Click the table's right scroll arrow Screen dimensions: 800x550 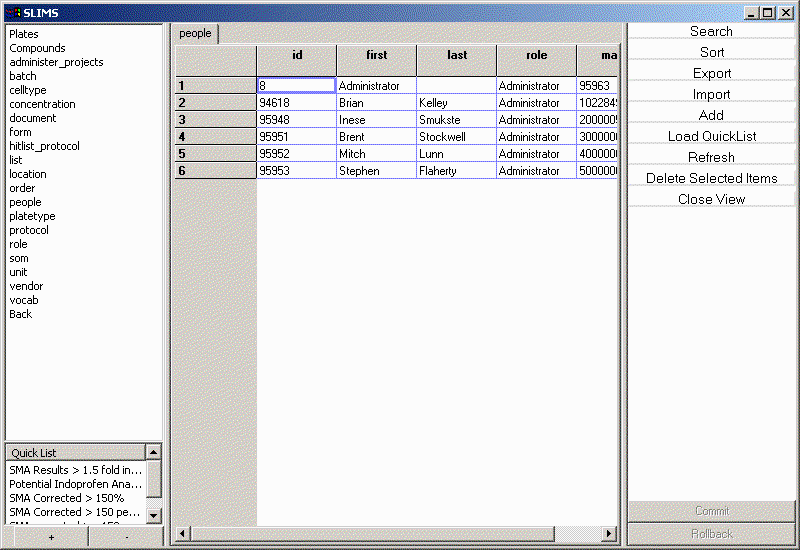coord(612,534)
